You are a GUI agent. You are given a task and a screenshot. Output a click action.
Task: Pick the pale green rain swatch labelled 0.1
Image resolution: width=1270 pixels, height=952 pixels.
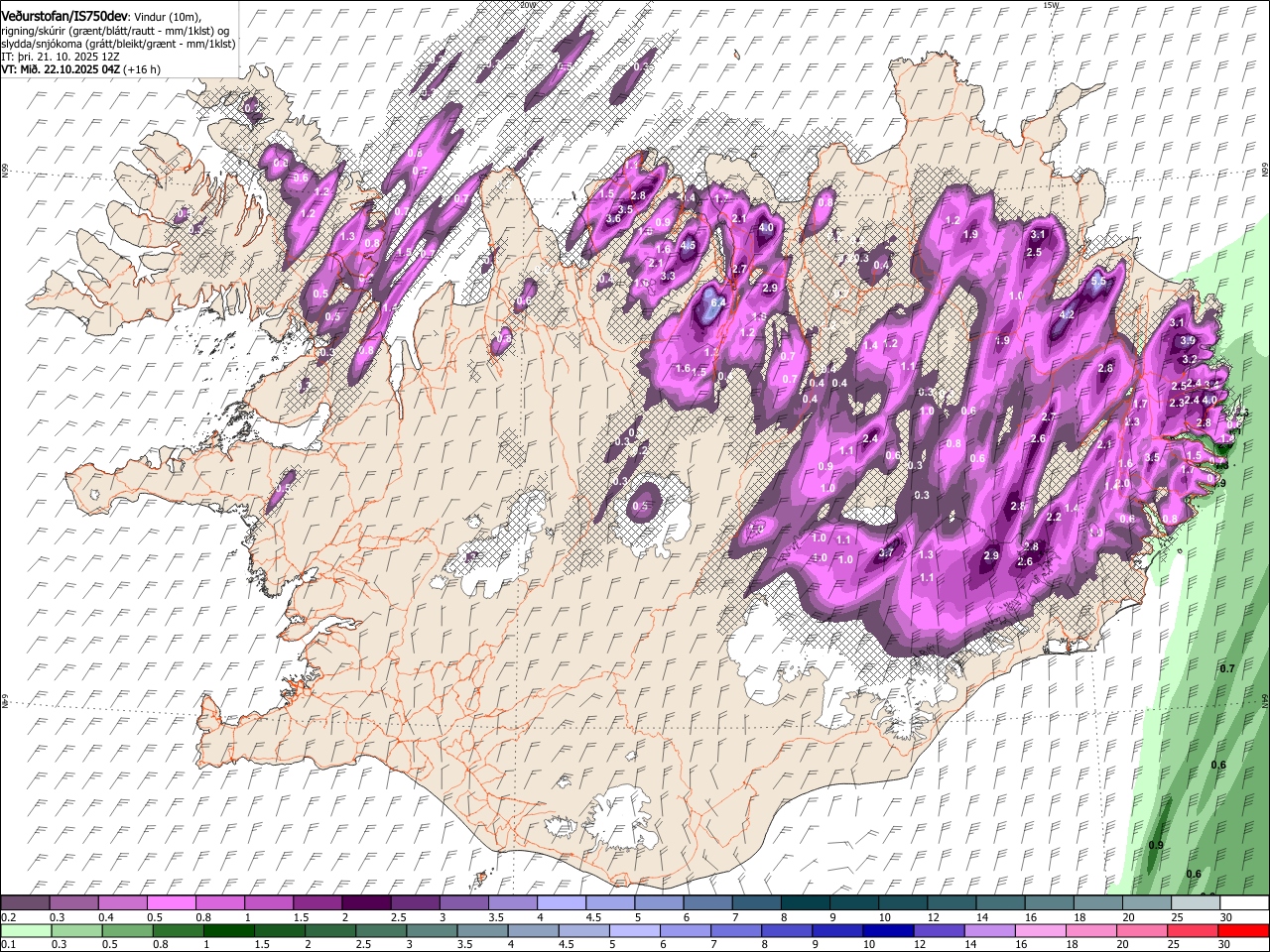[x=25, y=931]
